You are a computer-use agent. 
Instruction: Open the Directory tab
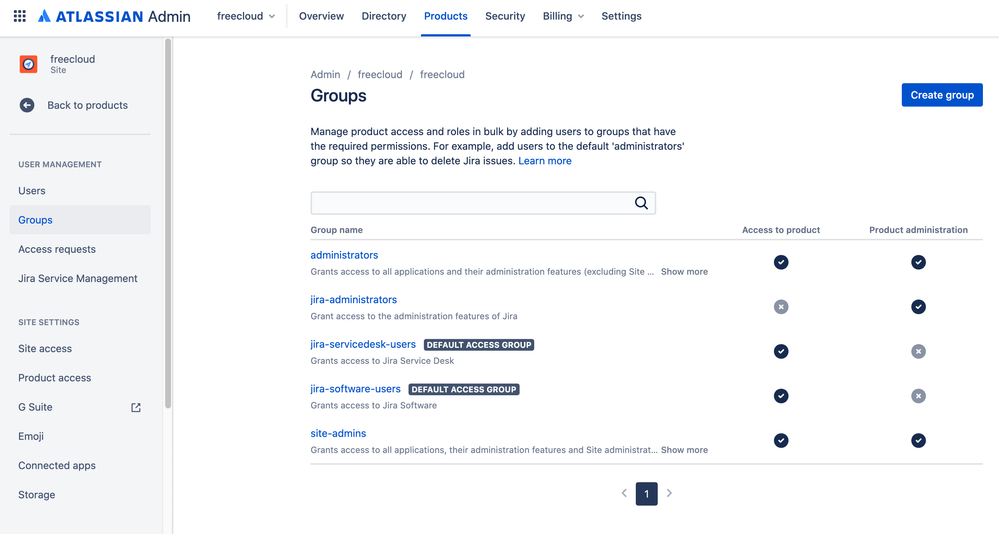click(384, 16)
